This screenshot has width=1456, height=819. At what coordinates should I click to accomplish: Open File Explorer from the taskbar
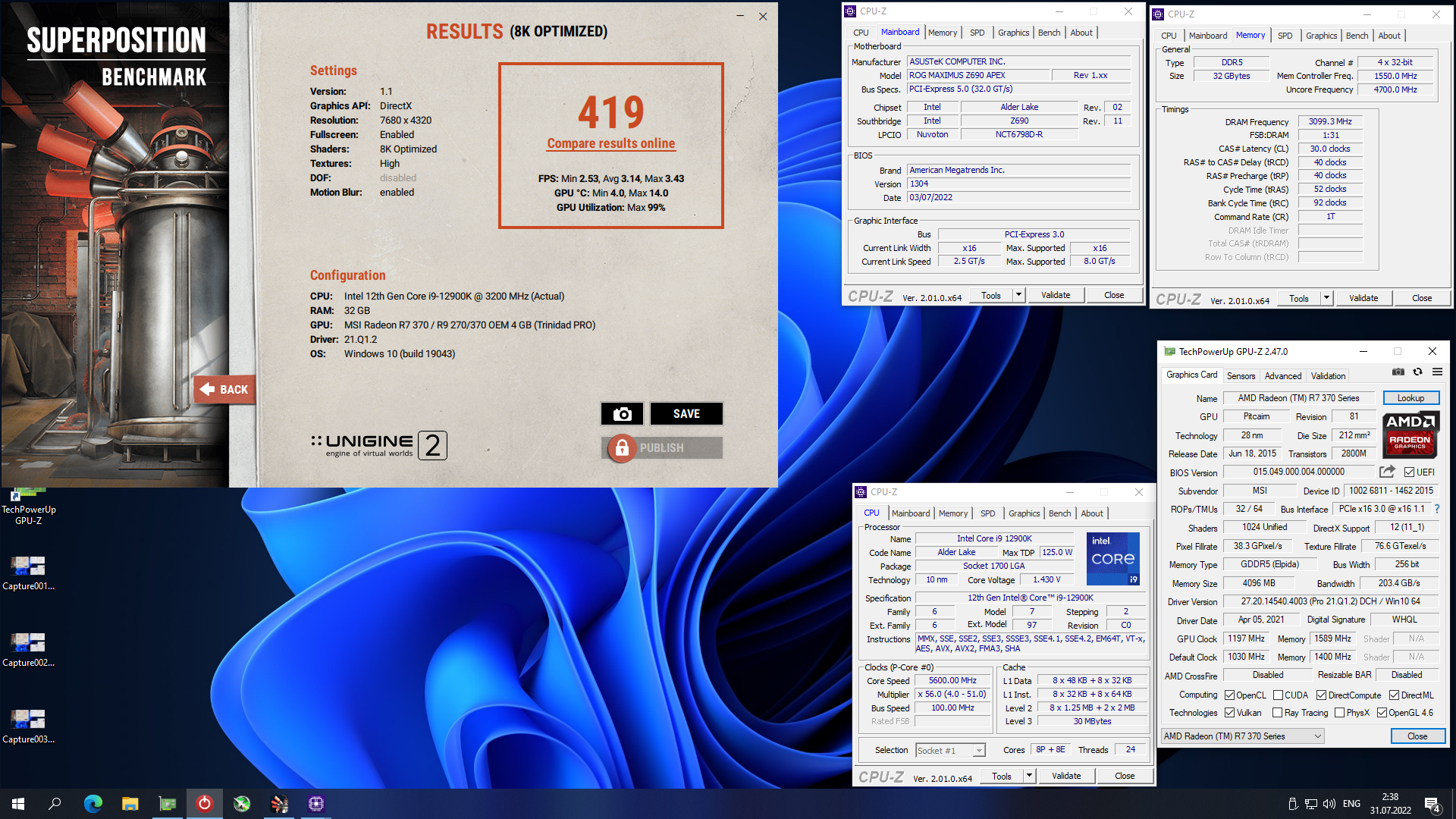click(x=130, y=804)
